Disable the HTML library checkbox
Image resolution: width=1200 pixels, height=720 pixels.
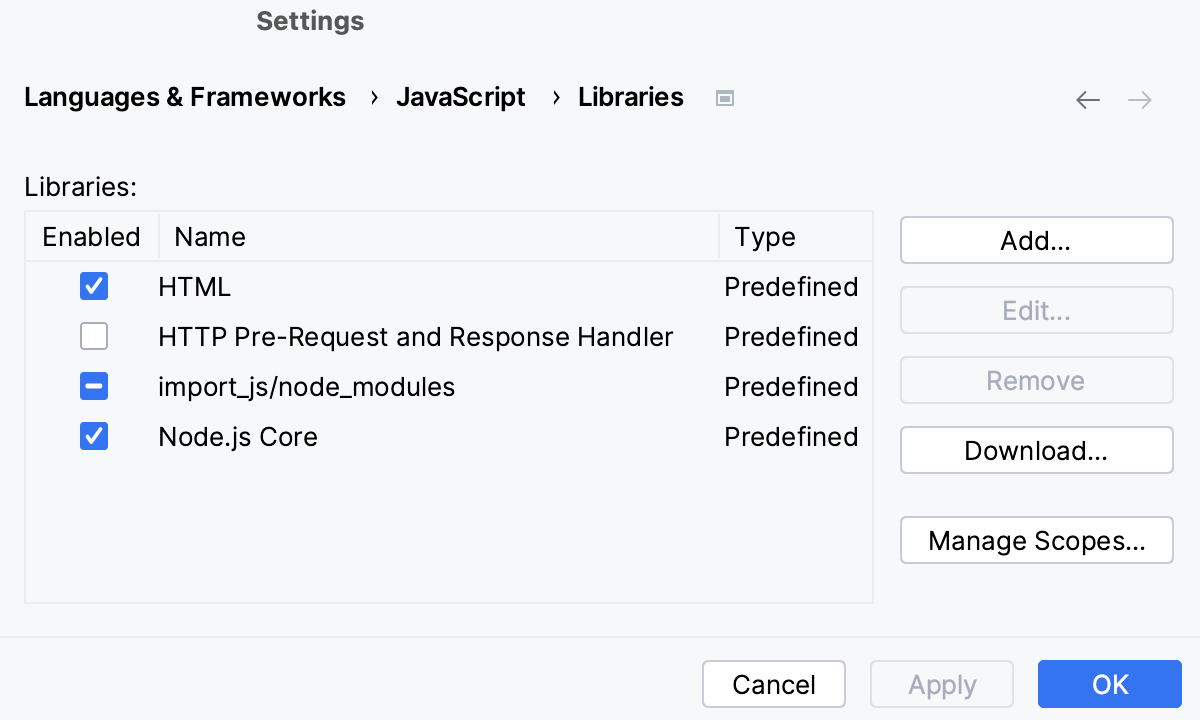point(93,286)
